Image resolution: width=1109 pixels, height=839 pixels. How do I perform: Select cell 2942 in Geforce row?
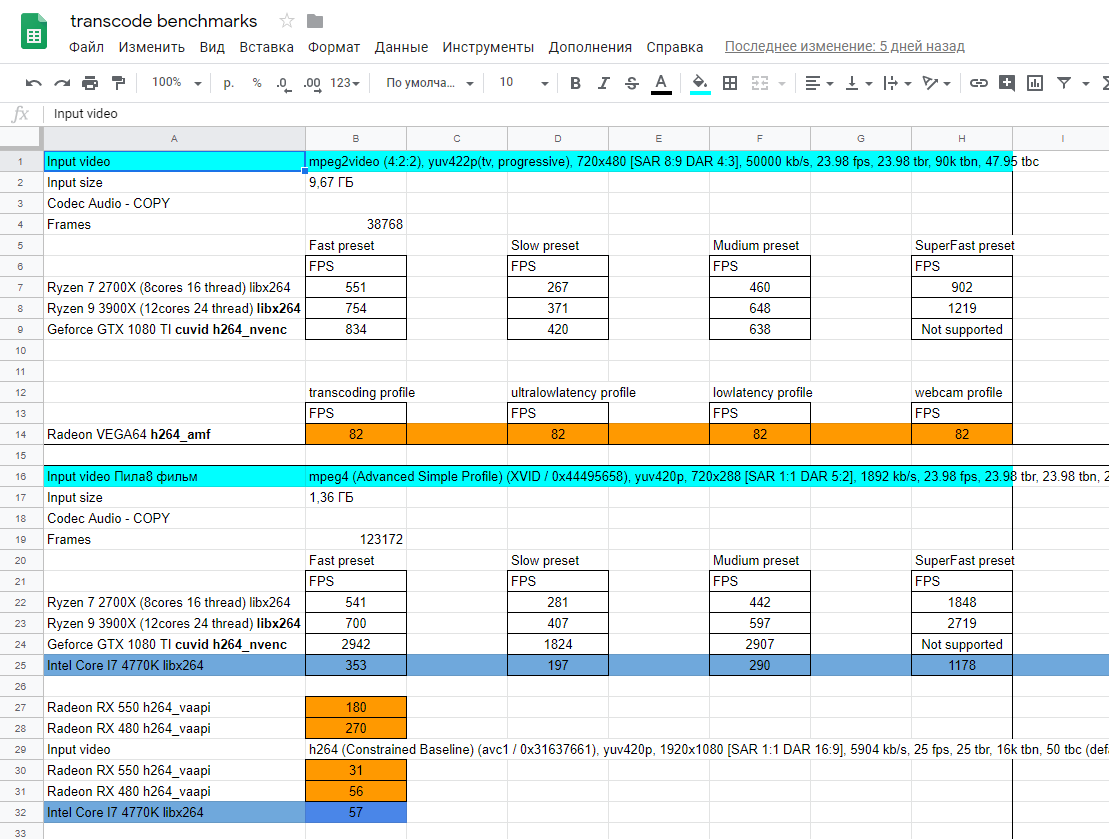(356, 644)
